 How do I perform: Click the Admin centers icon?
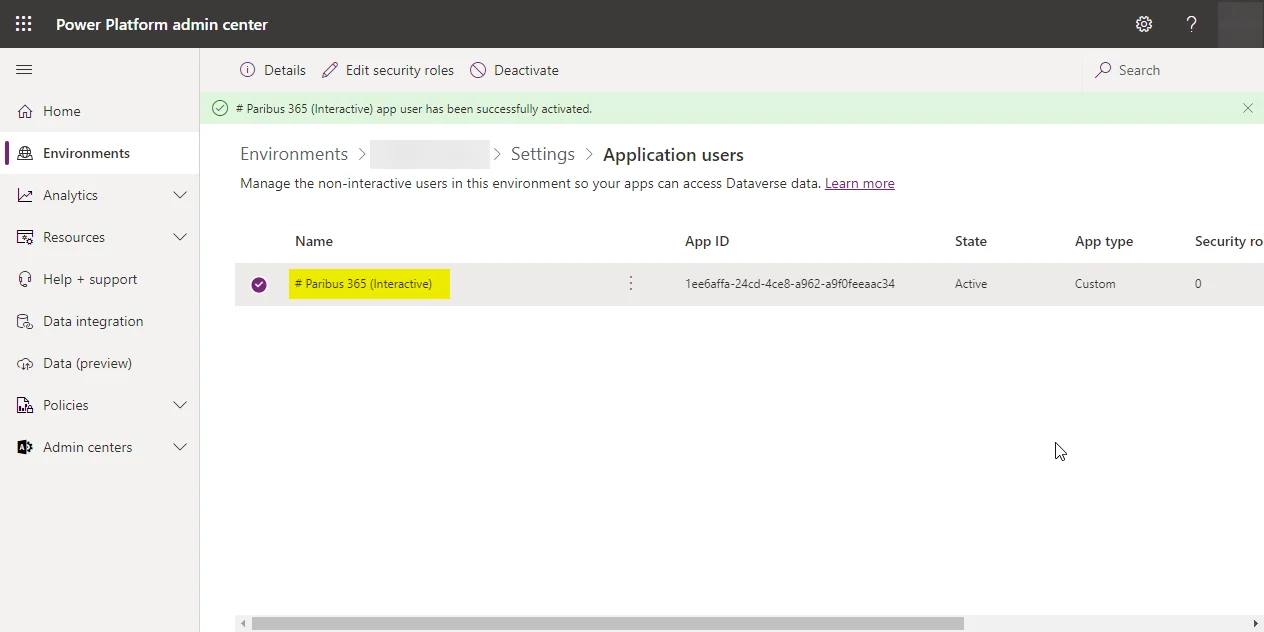[x=25, y=447]
